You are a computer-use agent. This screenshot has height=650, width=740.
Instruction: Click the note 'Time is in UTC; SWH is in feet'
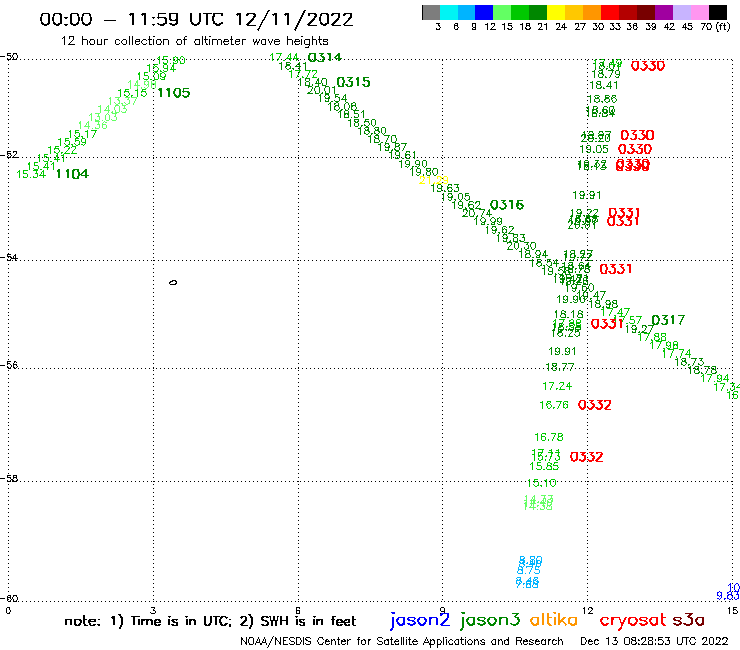coord(210,621)
